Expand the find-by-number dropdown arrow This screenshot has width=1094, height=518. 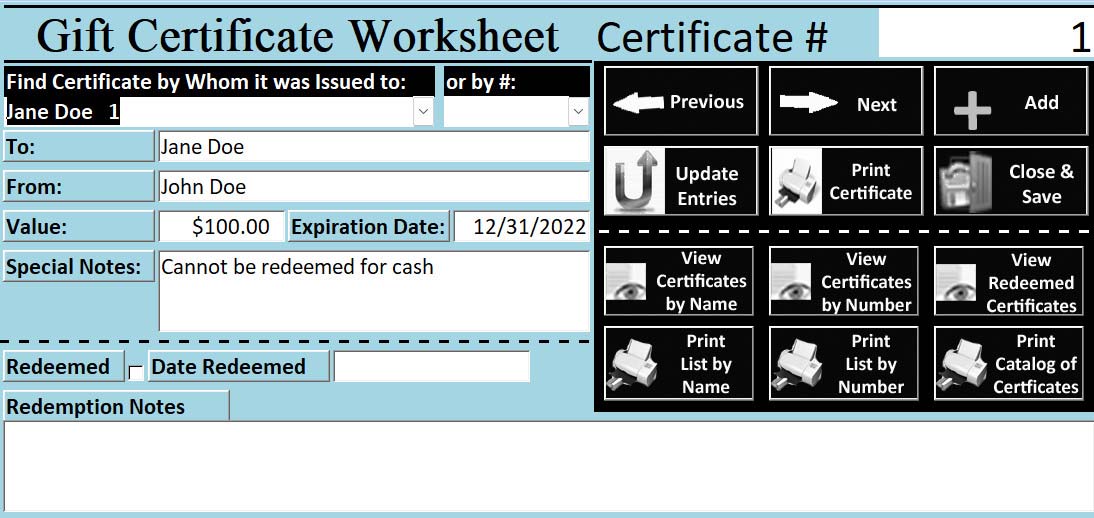coord(578,112)
